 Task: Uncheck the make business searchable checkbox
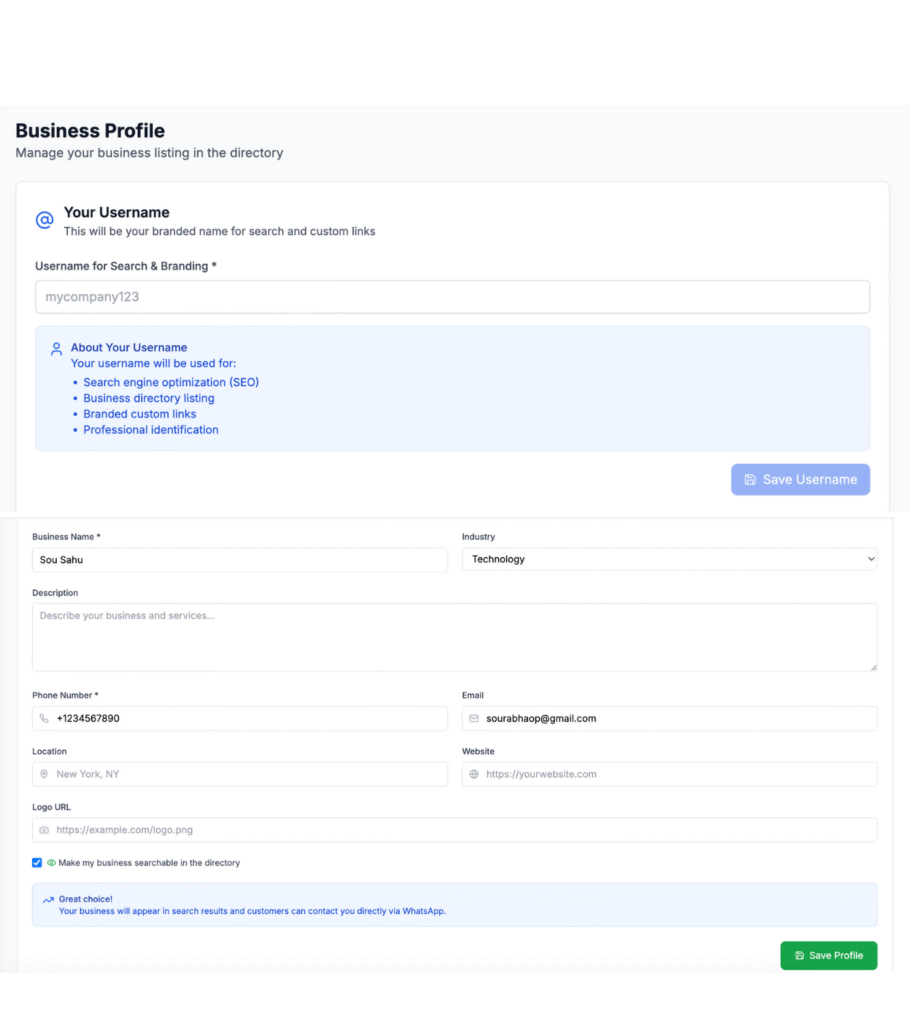[x=37, y=862]
